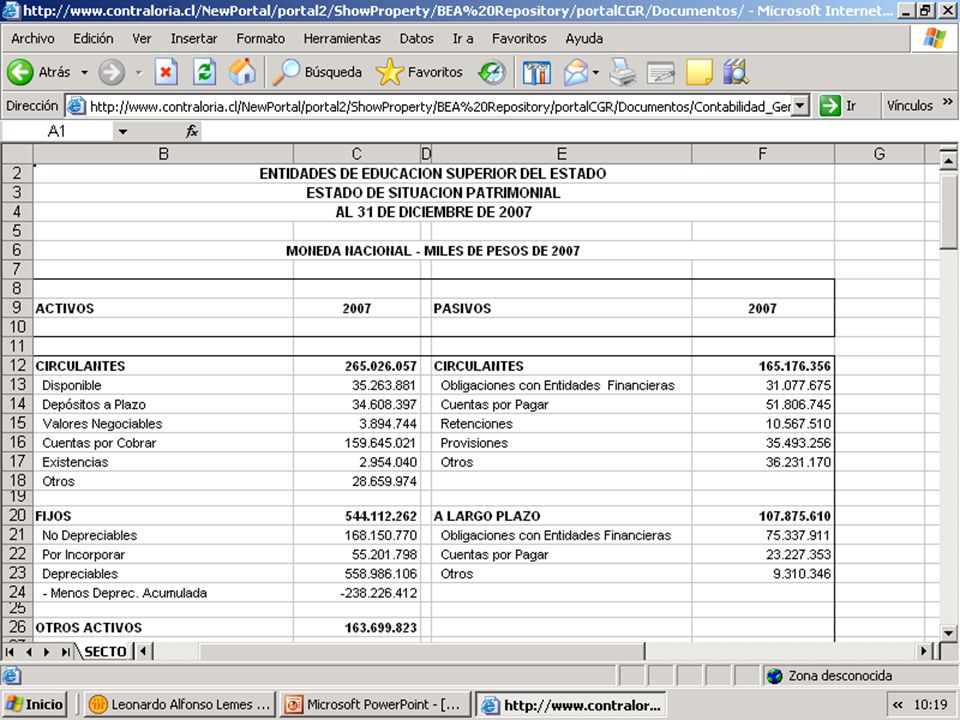
Task: Expand the Atrás history dropdown arrow
Action: 84,72
